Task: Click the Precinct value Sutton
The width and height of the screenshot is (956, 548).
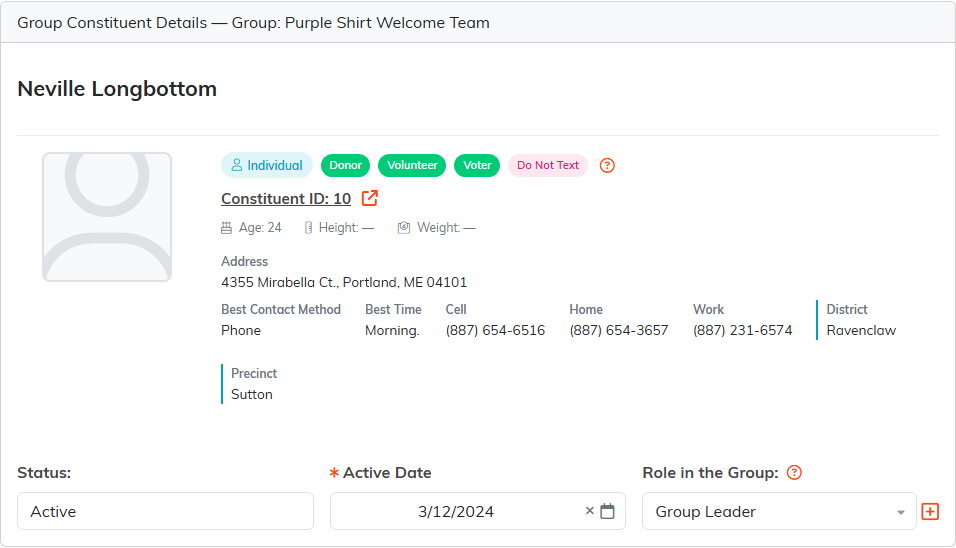Action: (x=252, y=394)
